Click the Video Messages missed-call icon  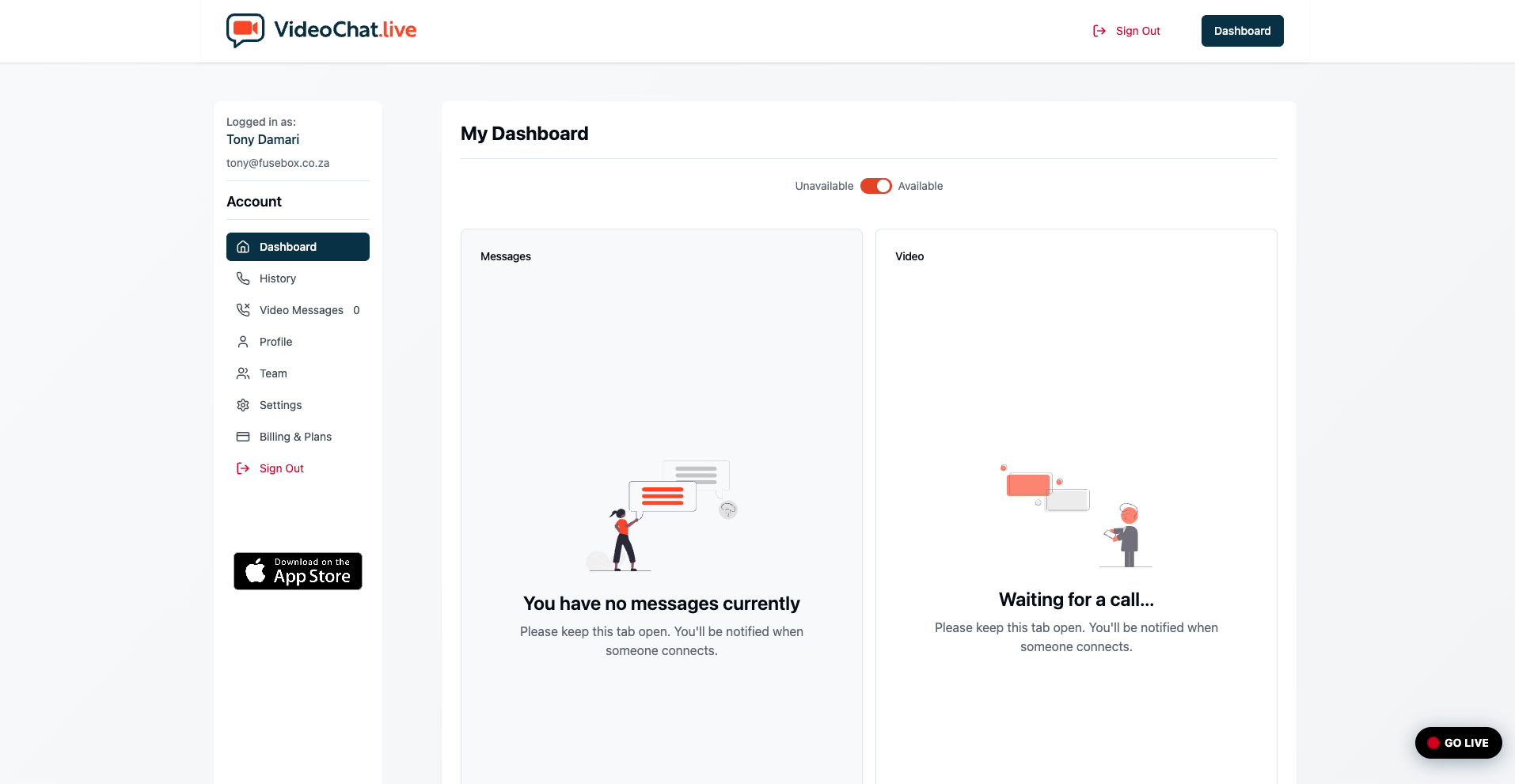(243, 310)
